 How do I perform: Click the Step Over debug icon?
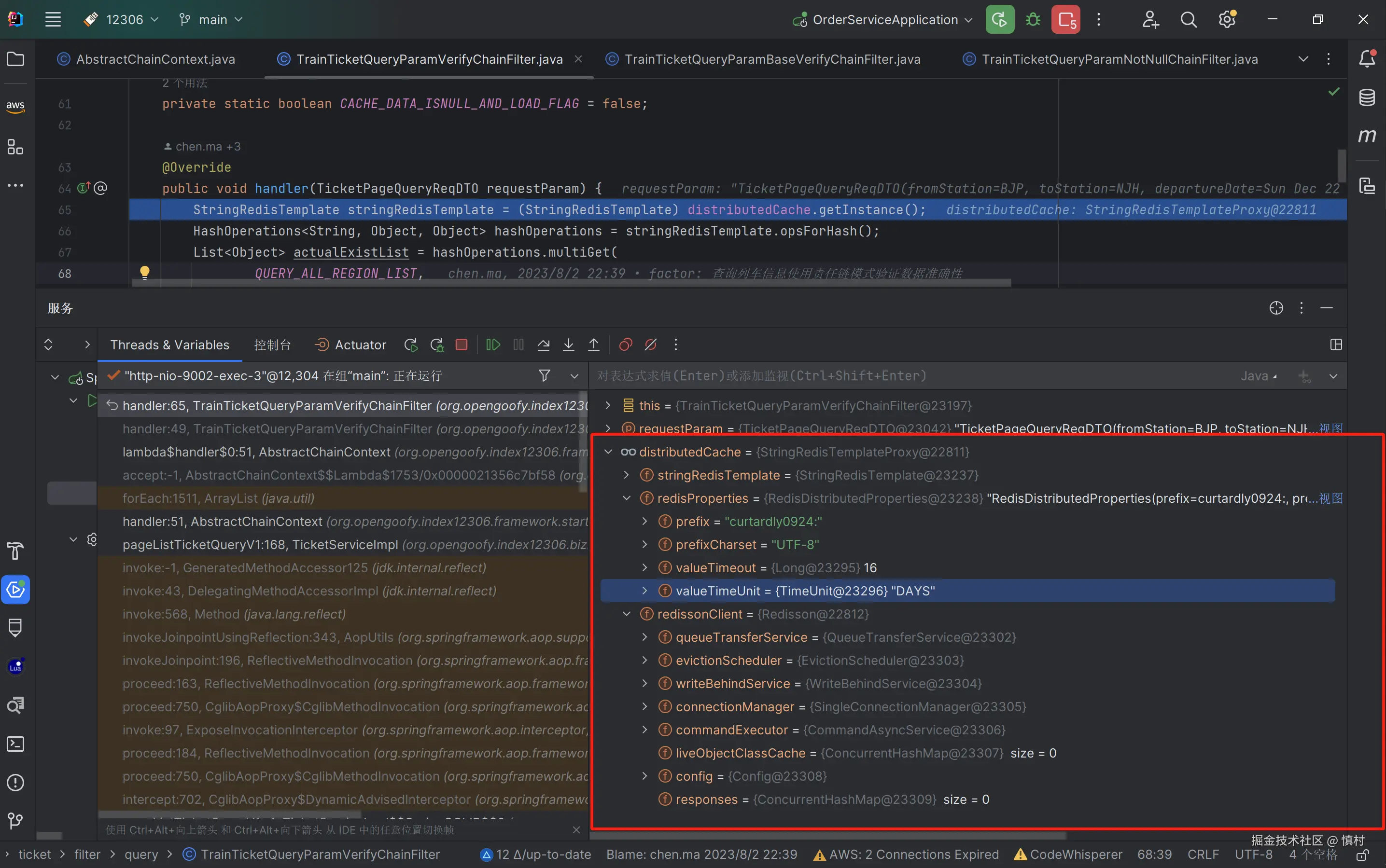pos(544,344)
